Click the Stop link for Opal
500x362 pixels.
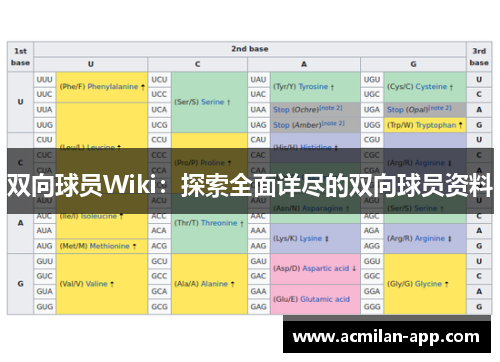[395, 110]
